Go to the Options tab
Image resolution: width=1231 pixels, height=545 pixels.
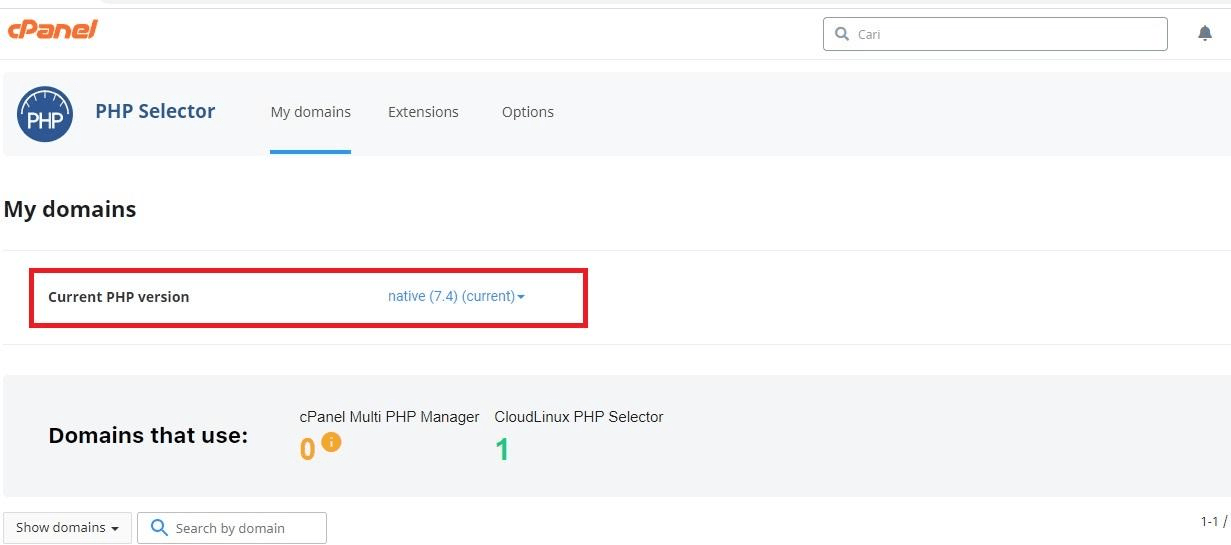point(527,112)
